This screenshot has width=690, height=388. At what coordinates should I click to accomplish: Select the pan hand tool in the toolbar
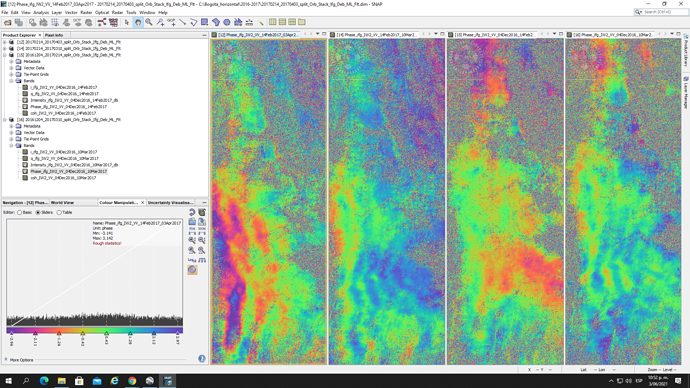[138, 22]
